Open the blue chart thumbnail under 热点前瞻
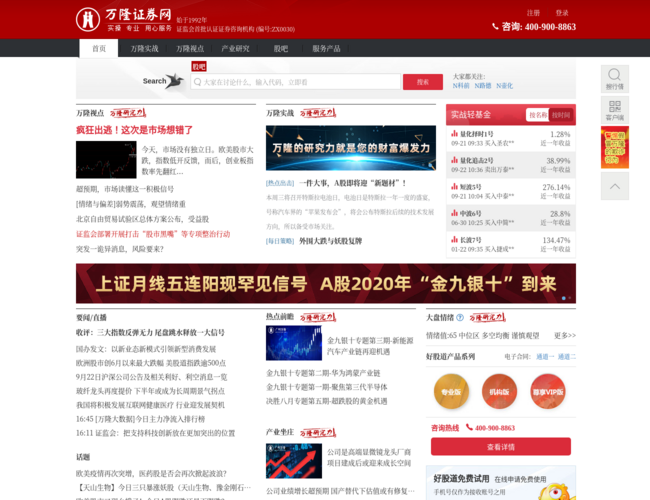This screenshot has width=650, height=500. pos(294,343)
